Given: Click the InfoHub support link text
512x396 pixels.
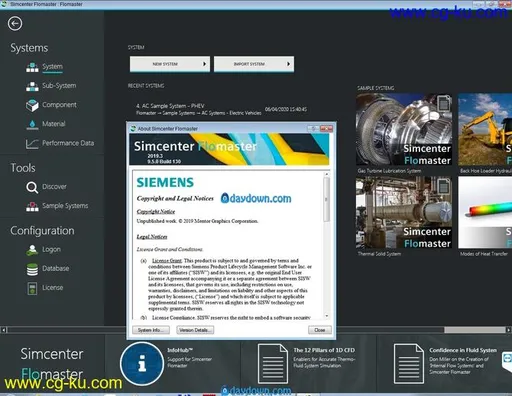Looking at the screenshot, I should [189, 362].
